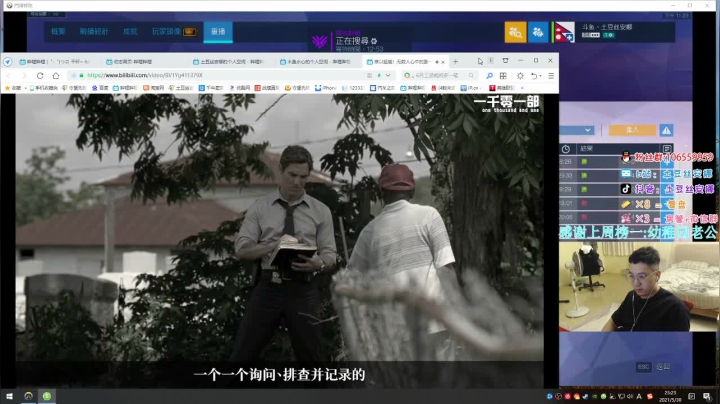Image resolution: width=720 pixels, height=404 pixels.
Task: Switch to the fourth 个人空间 browser tab
Action: [317, 62]
